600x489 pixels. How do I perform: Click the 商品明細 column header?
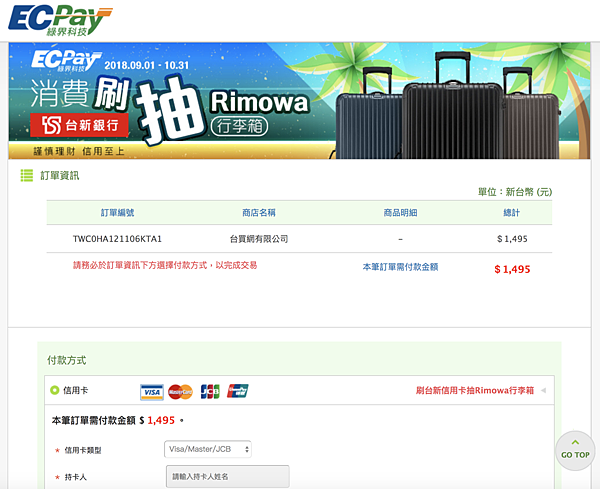[400, 213]
